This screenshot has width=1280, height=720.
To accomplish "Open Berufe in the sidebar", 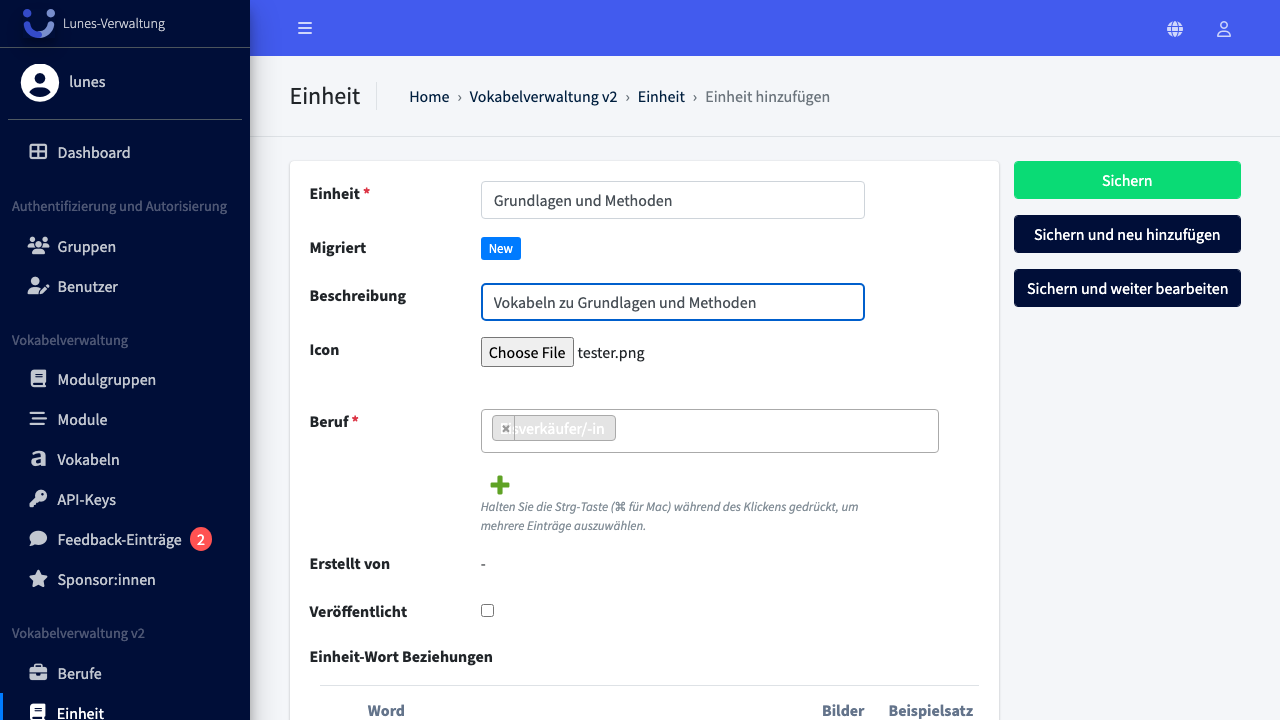I will click(125, 673).
